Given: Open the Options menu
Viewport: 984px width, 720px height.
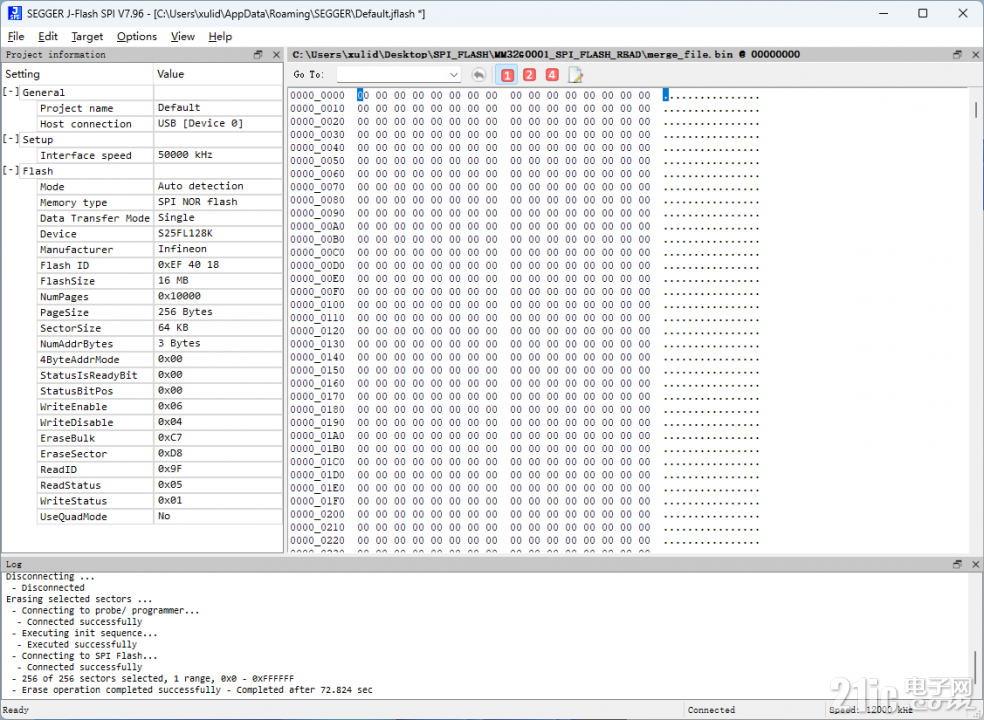Looking at the screenshot, I should [137, 36].
